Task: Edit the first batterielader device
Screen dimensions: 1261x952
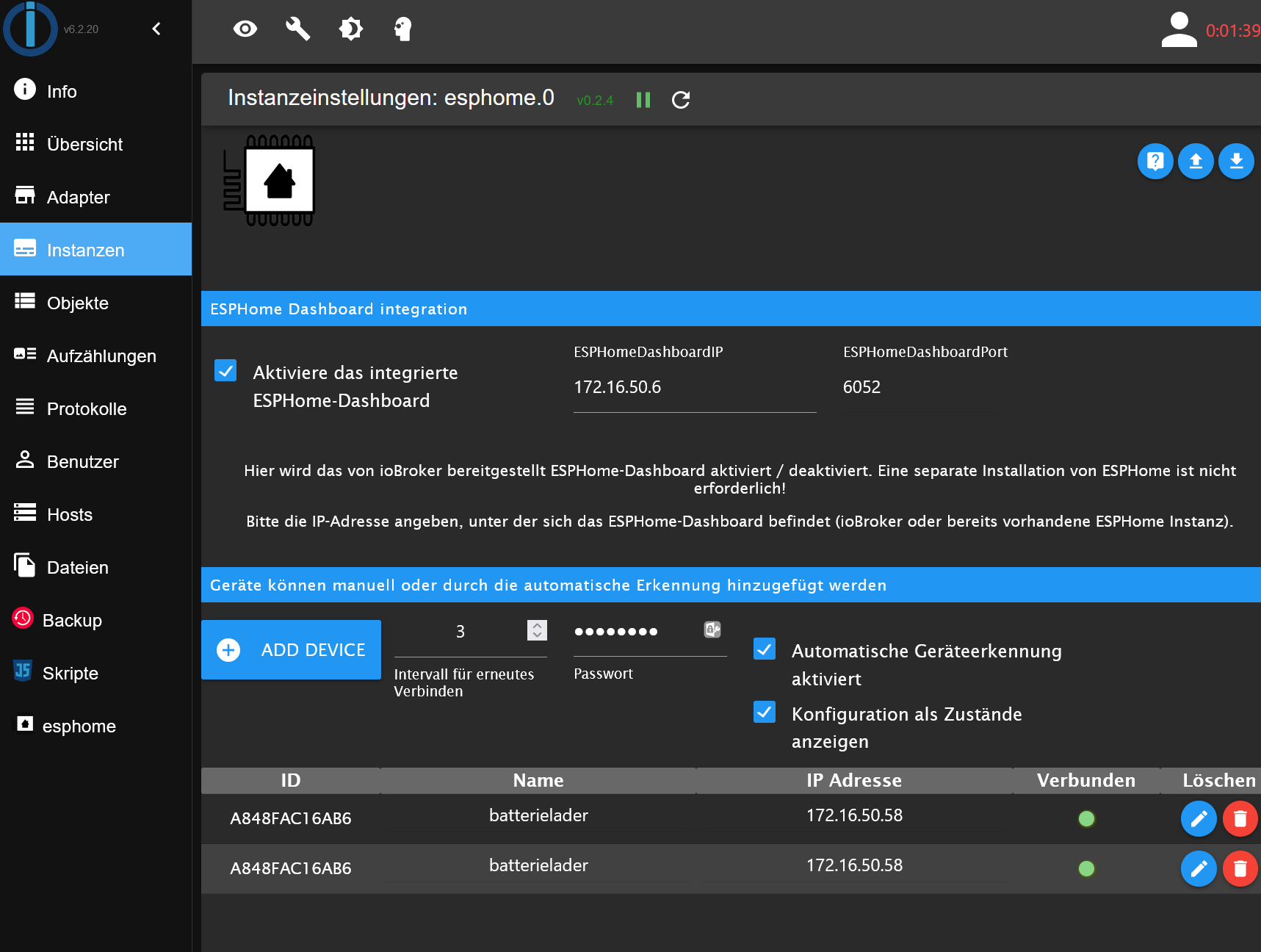Action: [x=1199, y=818]
